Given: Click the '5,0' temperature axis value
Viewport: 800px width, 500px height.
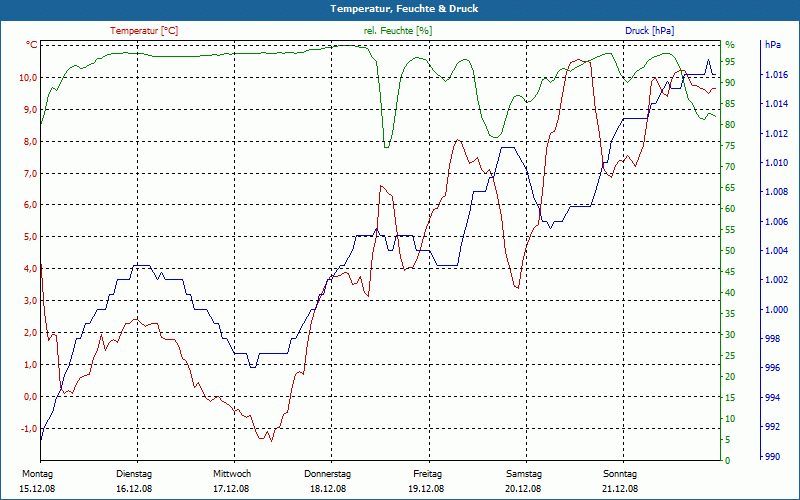Looking at the screenshot, I should (30, 237).
